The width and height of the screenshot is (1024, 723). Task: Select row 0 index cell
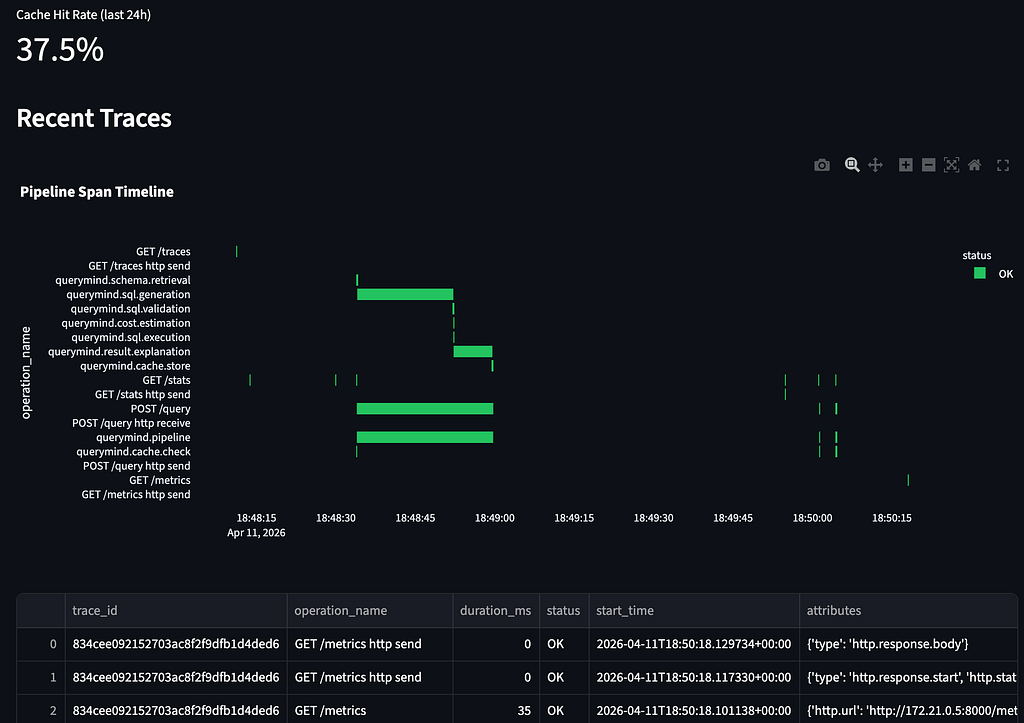[x=41, y=644]
